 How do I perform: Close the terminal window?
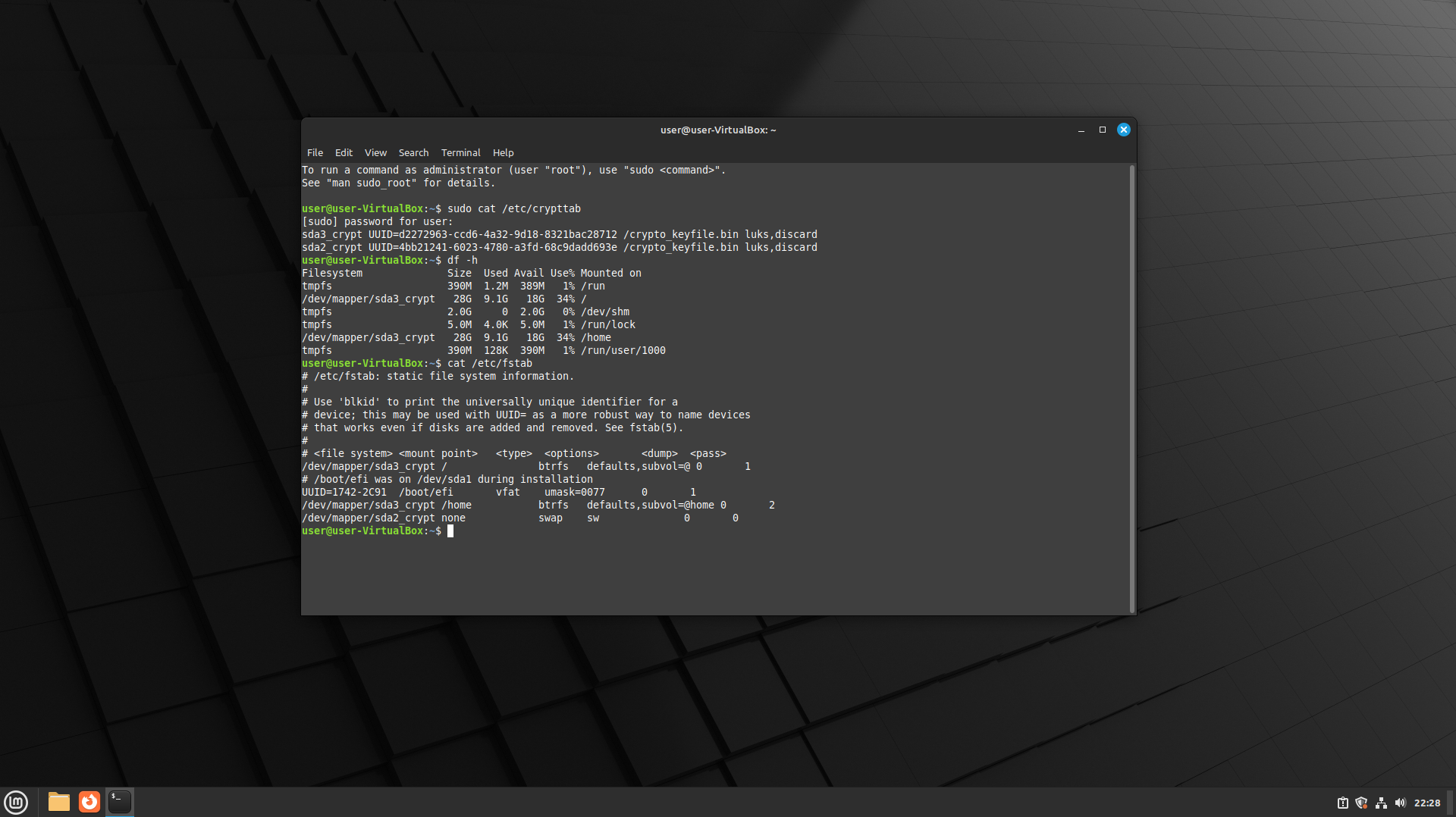tap(1124, 130)
